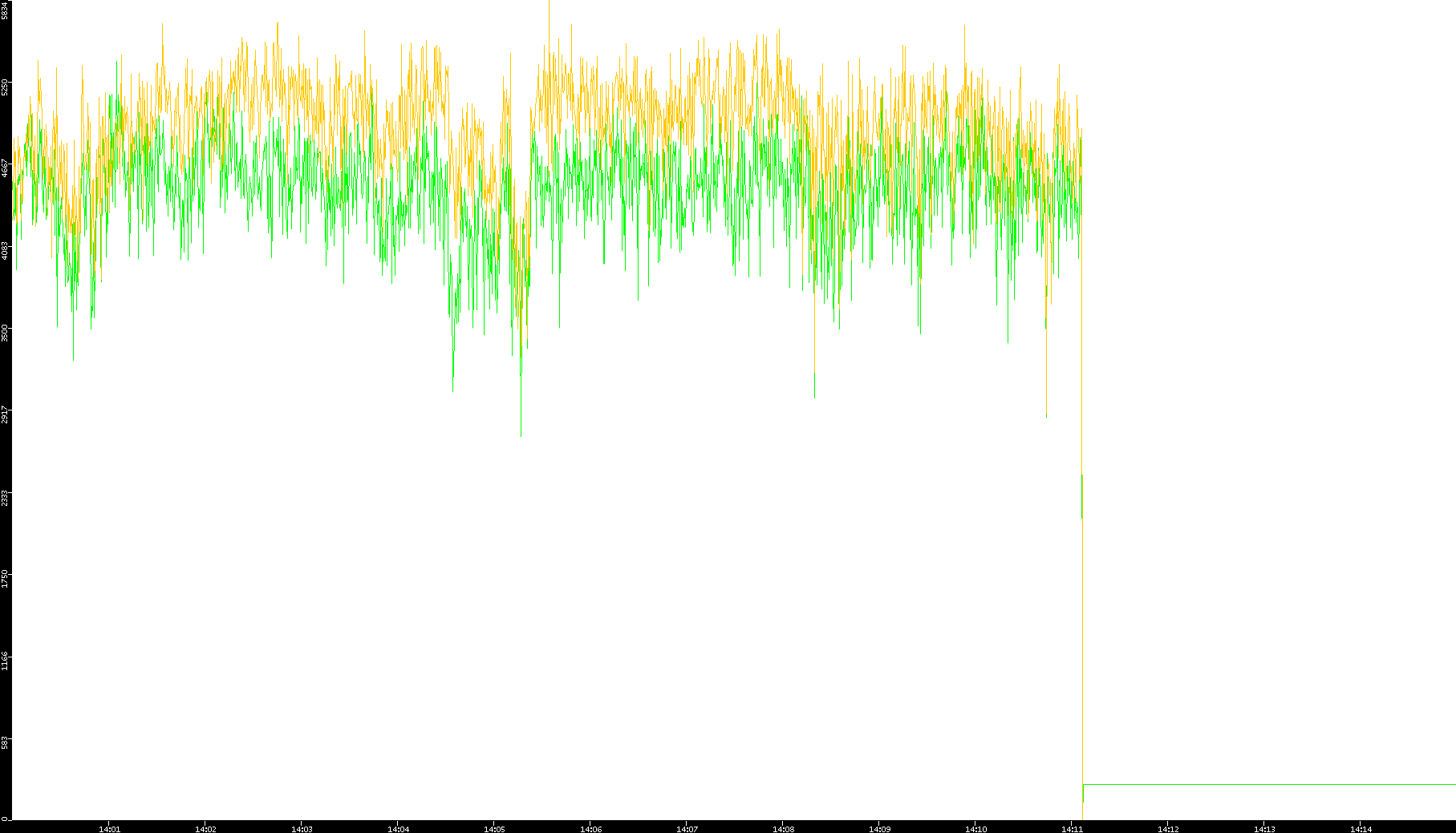Click the 2917 vertical axis label

[5, 414]
